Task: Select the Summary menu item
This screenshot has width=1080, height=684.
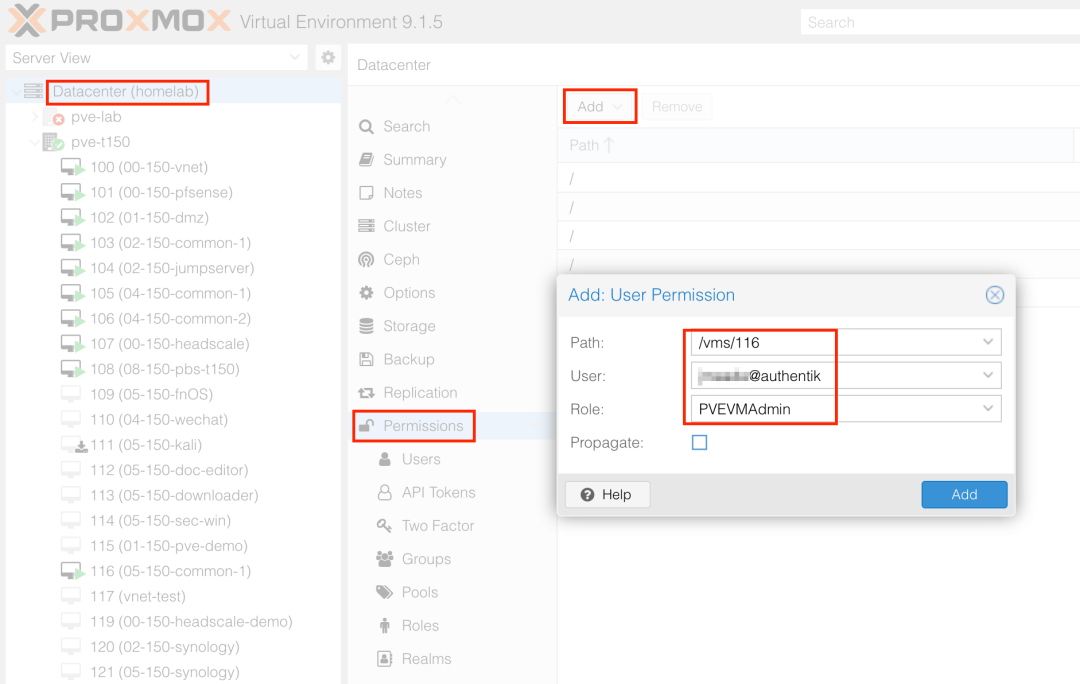Action: pos(414,160)
